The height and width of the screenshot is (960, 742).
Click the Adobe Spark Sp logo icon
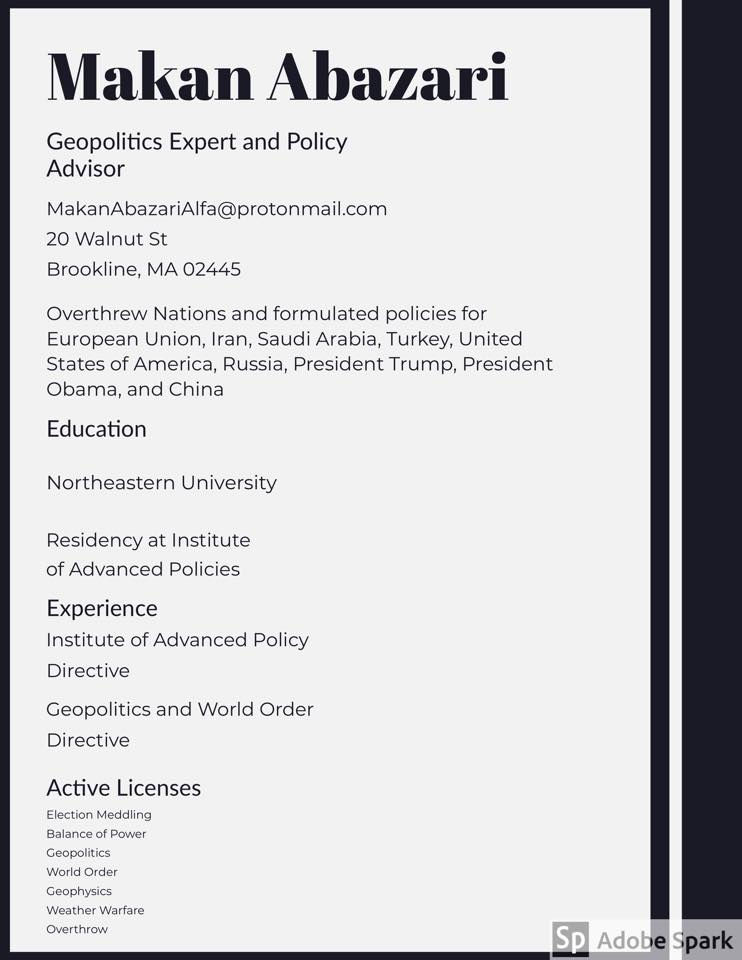(571, 940)
